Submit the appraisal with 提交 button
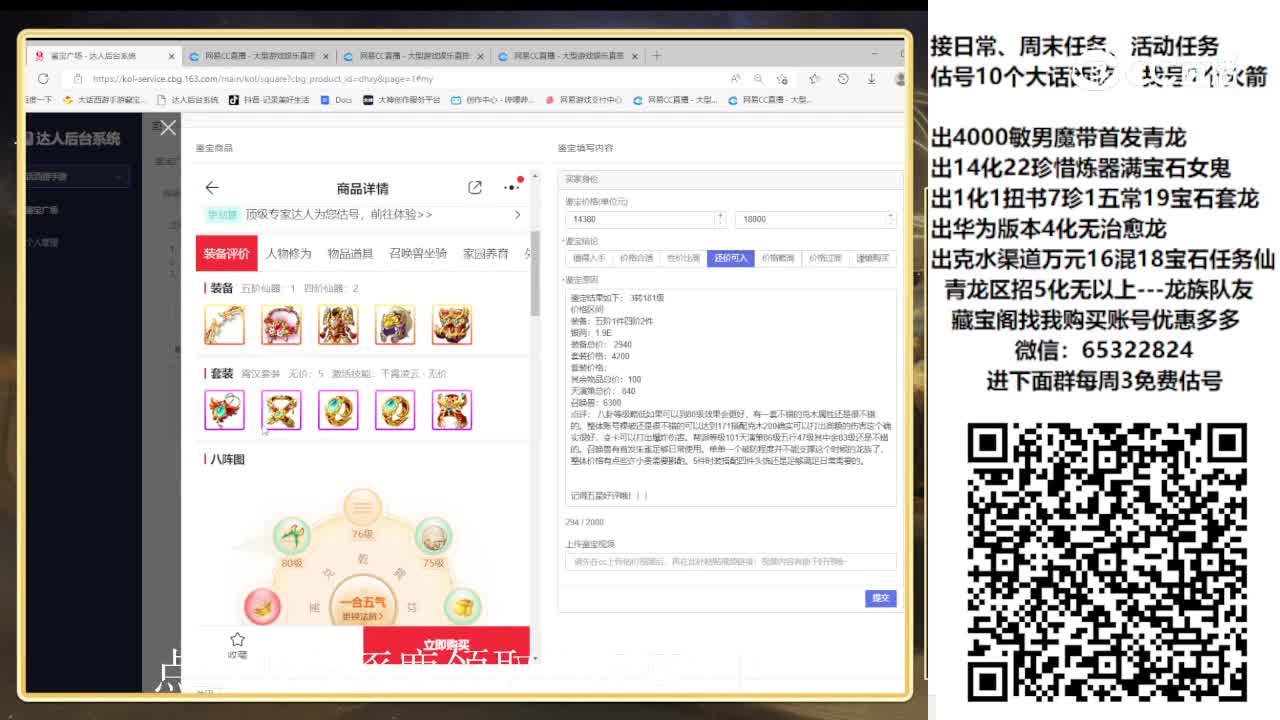The height and width of the screenshot is (720, 1280). point(880,598)
